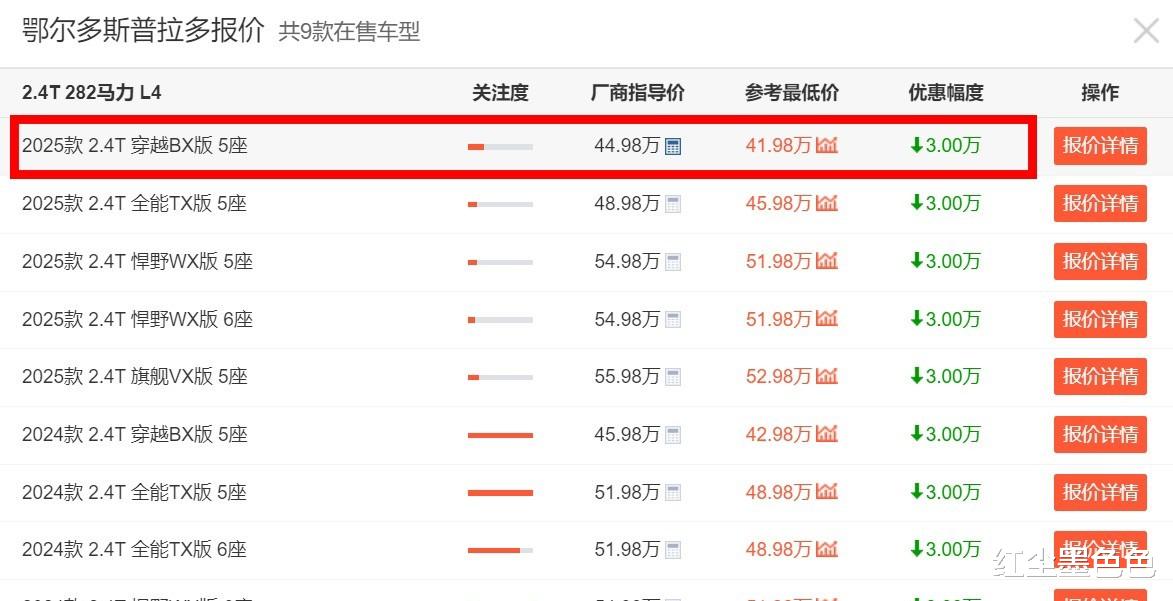Click the 共9款在售车型 subtitle
Screen dimensions: 1173x601
tap(349, 32)
